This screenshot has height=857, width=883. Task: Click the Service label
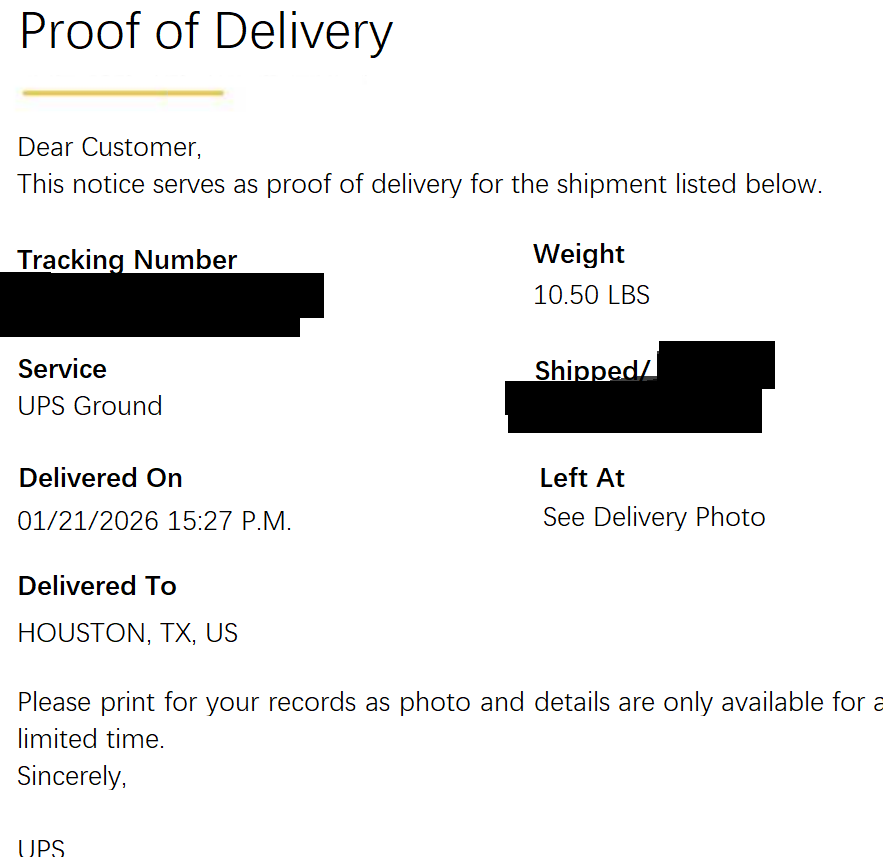pyautogui.click(x=62, y=369)
